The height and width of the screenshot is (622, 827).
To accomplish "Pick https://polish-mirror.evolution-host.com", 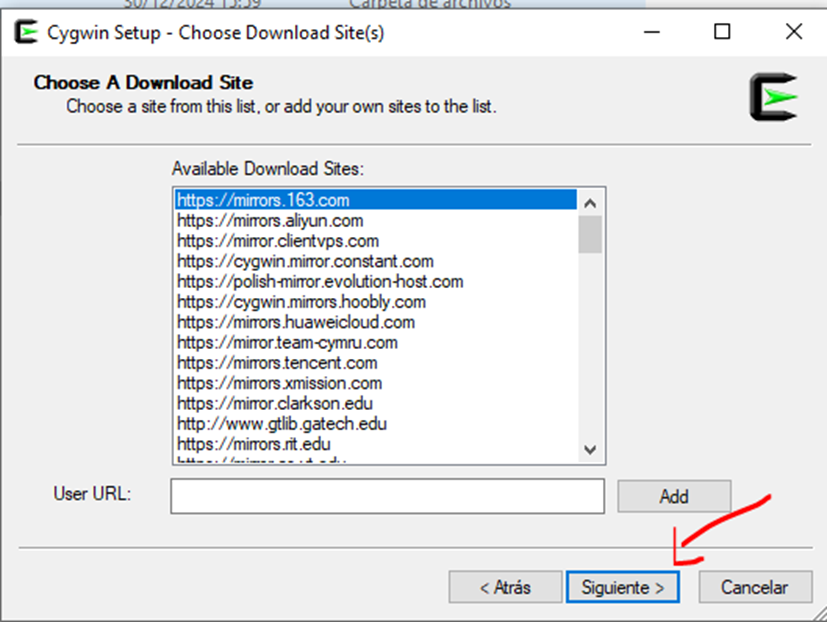I will pos(320,282).
